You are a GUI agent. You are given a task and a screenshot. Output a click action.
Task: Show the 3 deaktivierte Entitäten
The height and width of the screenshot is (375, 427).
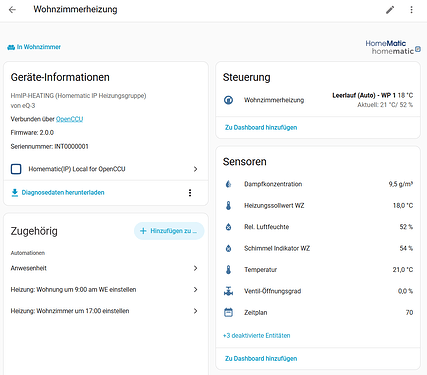[256, 336]
